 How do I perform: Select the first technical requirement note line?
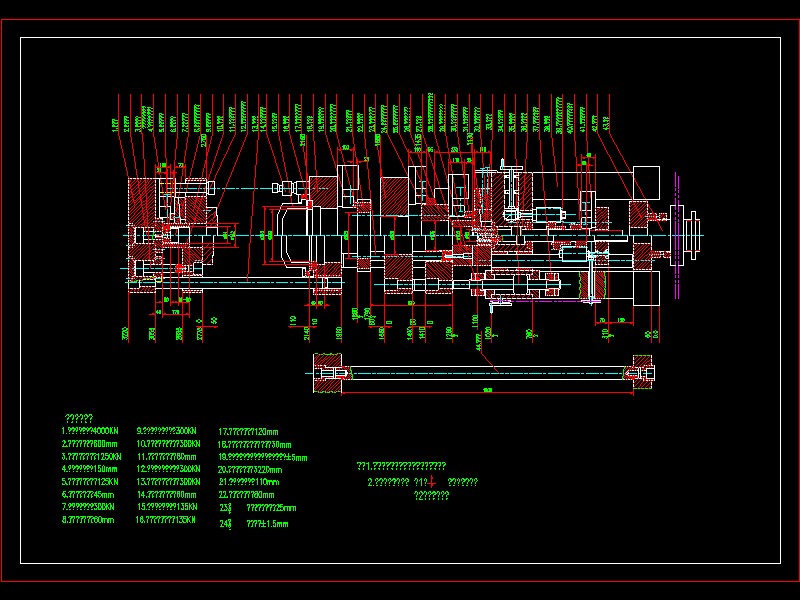tap(402, 466)
